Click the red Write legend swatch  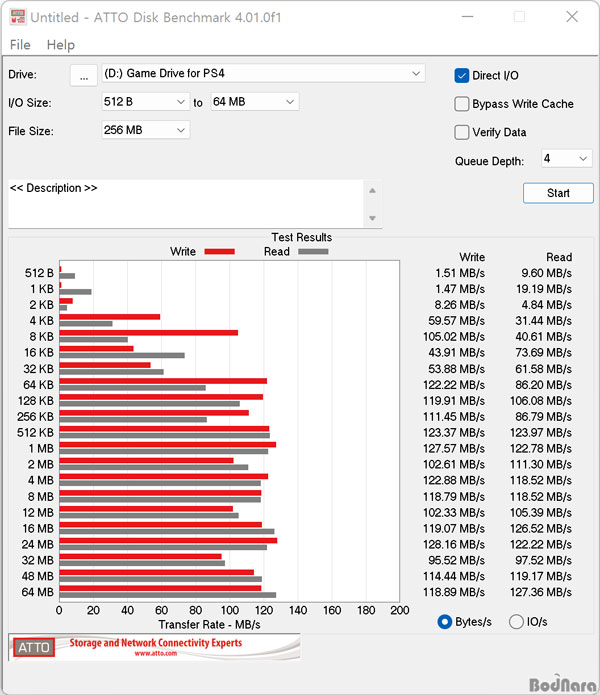[x=219, y=252]
